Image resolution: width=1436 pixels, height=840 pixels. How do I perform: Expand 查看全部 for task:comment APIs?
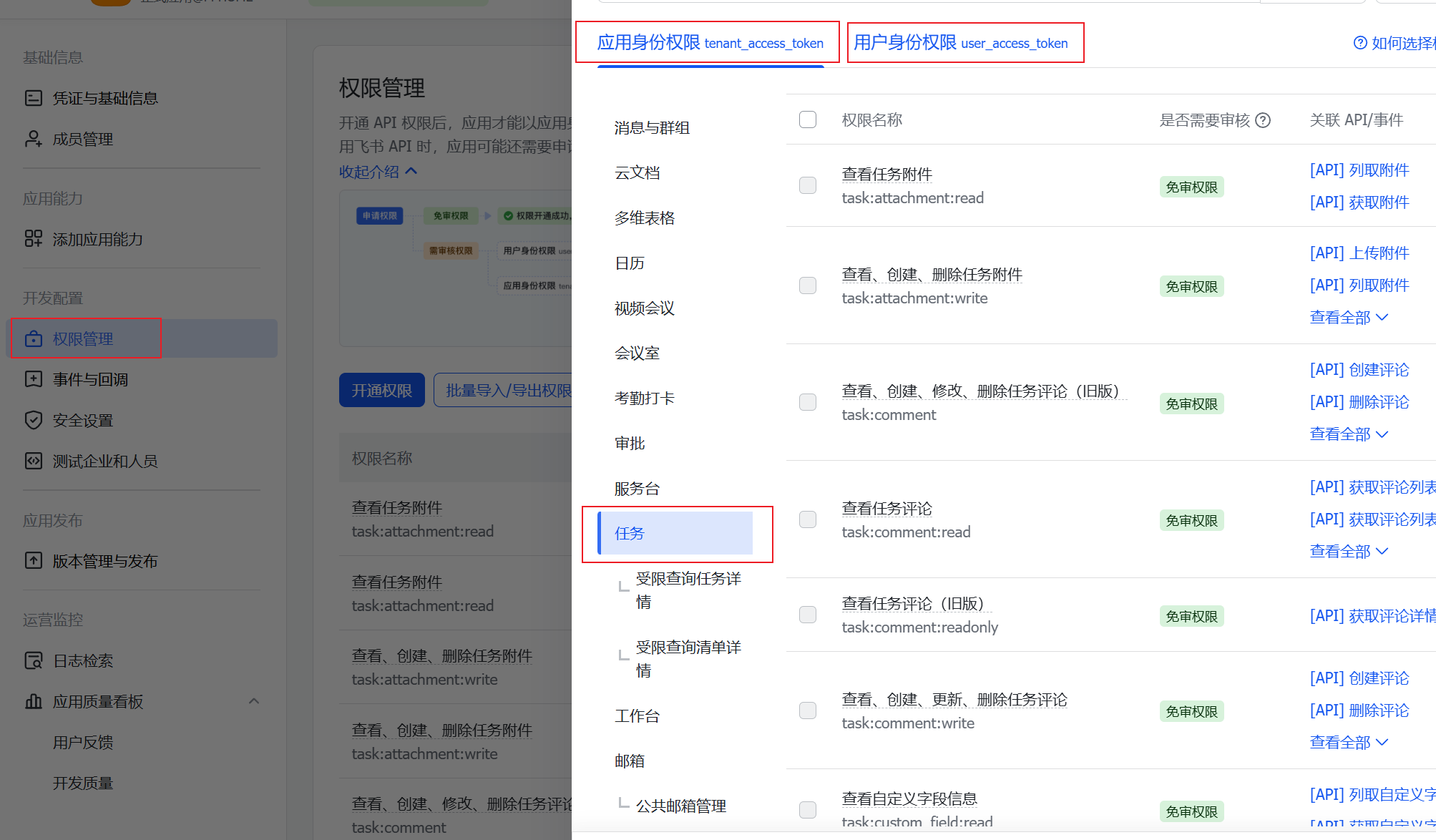coord(1349,434)
